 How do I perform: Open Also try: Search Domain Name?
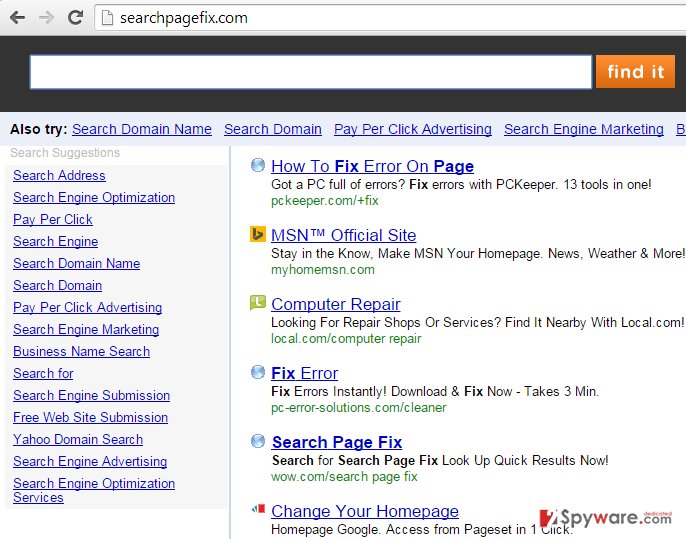point(142,129)
